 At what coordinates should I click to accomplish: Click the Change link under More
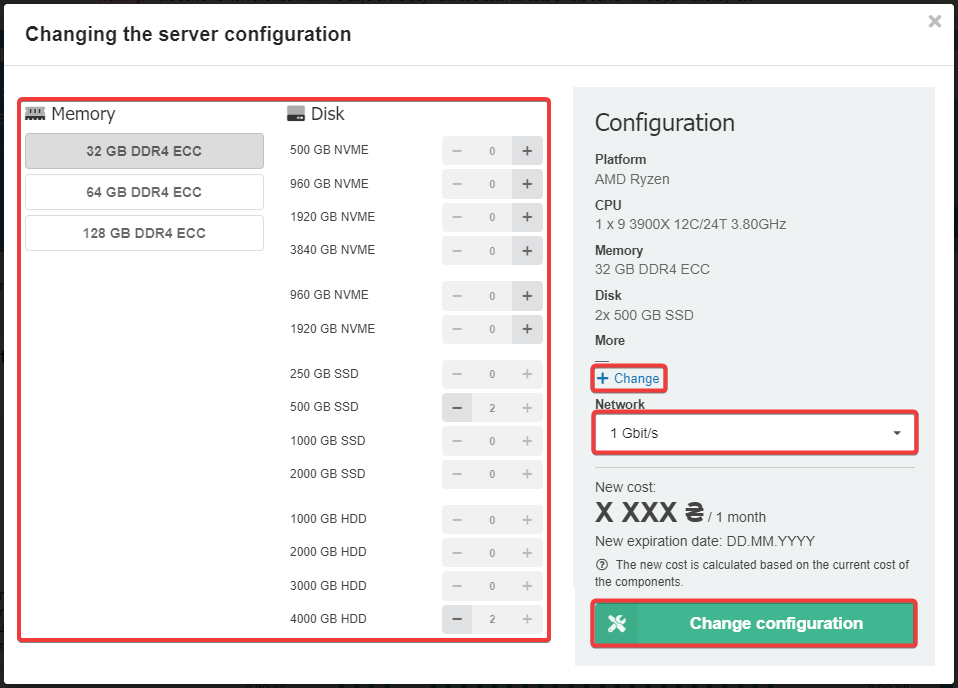(x=629, y=379)
